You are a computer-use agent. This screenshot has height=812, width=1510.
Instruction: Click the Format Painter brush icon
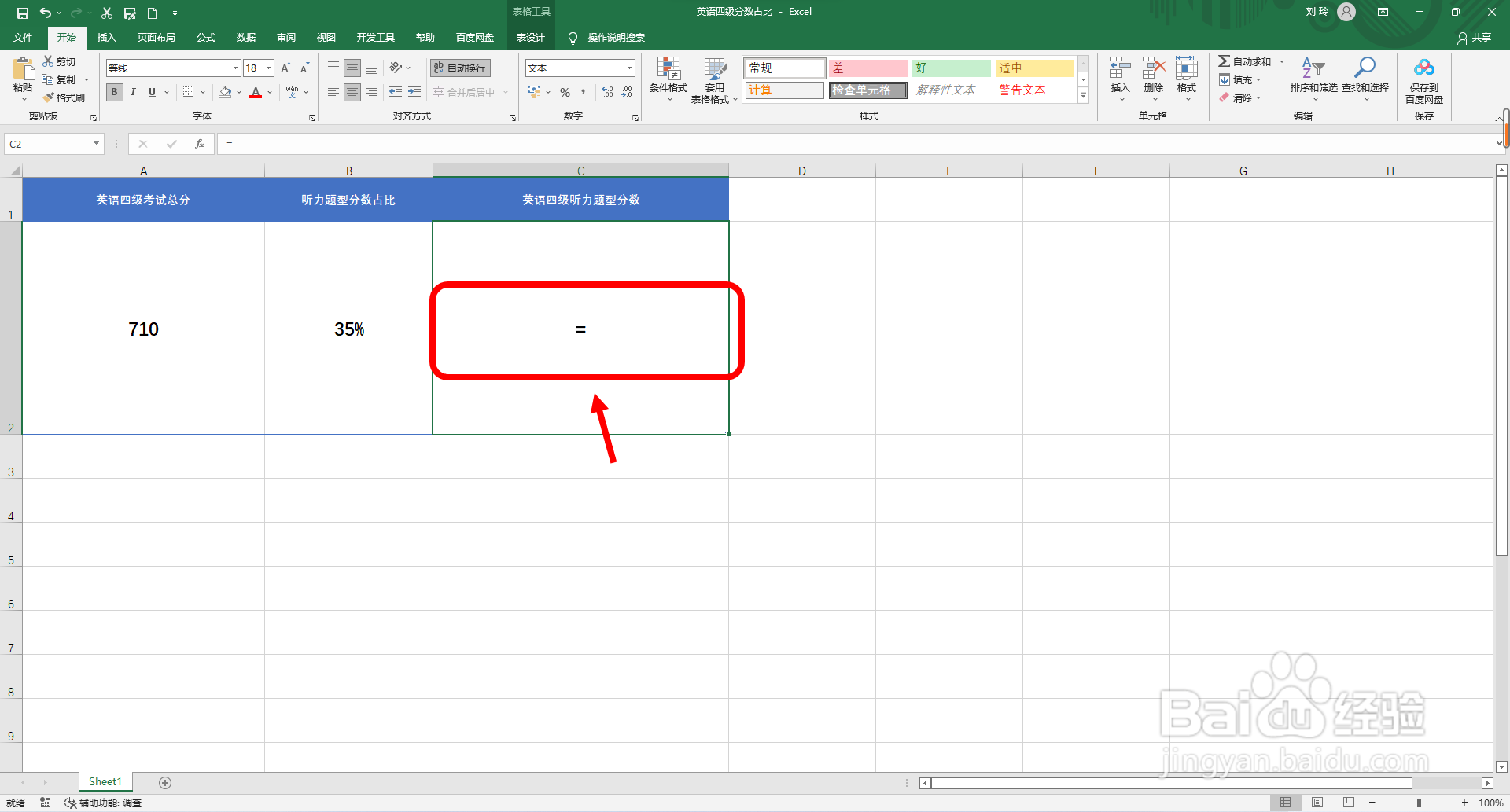[x=48, y=97]
